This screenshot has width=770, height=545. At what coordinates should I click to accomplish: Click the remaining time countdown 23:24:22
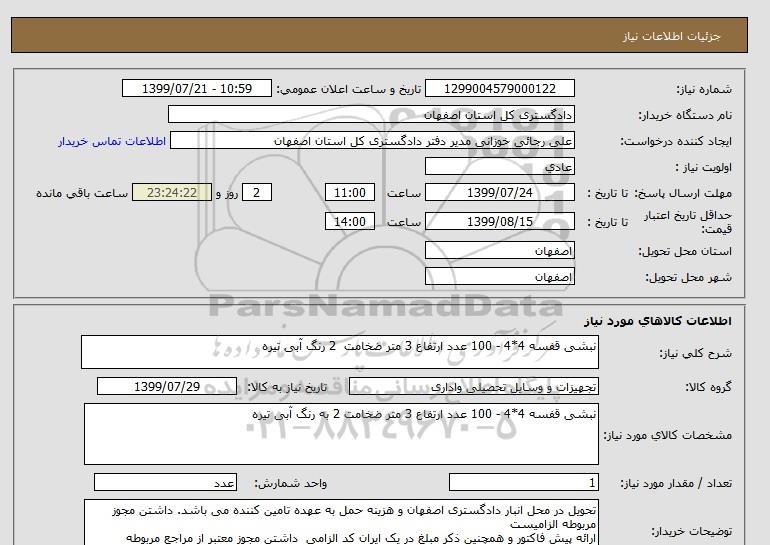click(x=172, y=193)
